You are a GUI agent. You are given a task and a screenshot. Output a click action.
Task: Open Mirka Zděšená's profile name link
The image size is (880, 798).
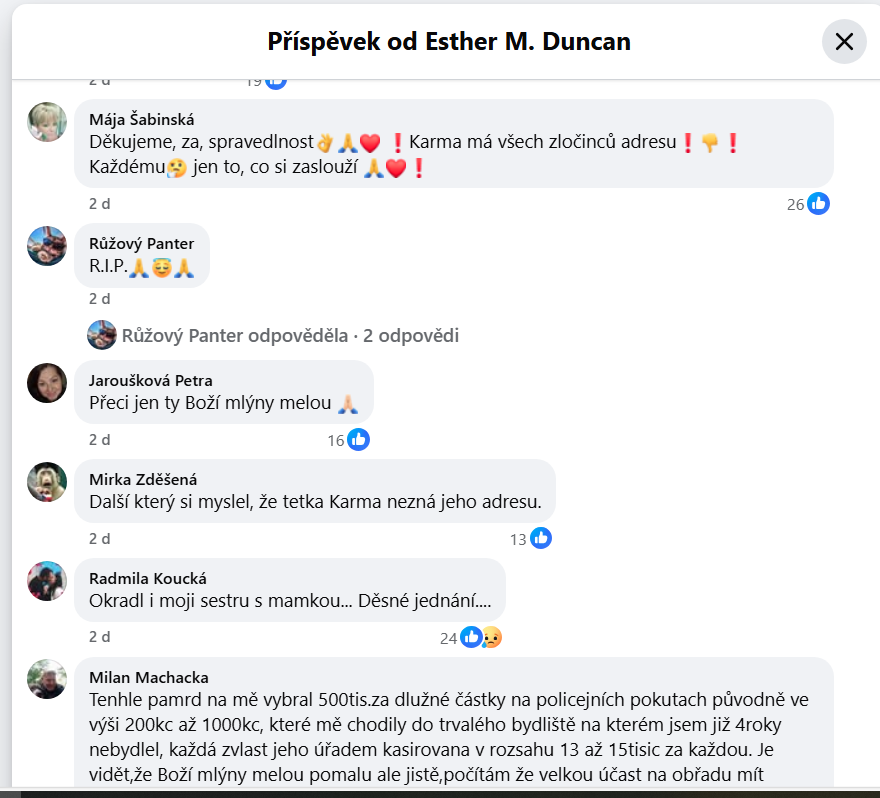(143, 480)
